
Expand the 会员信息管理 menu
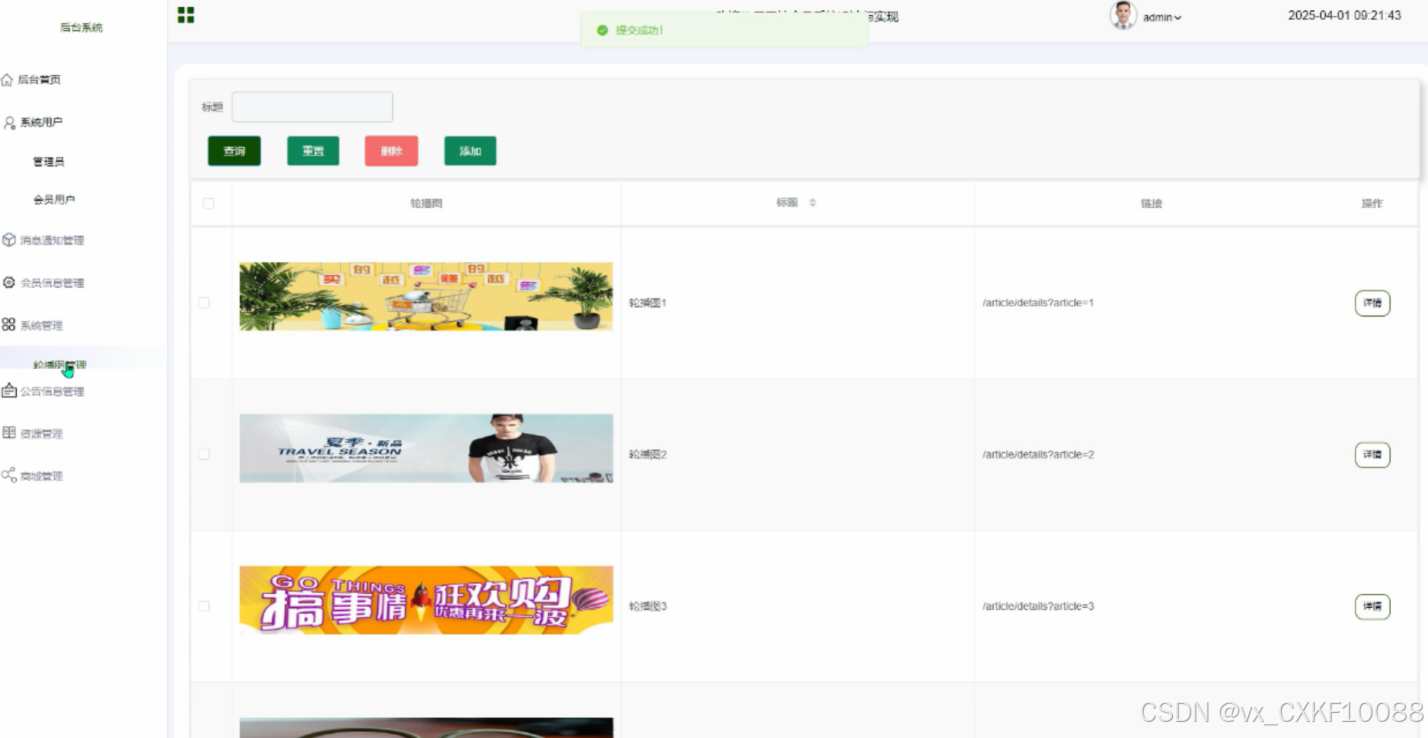pos(52,283)
